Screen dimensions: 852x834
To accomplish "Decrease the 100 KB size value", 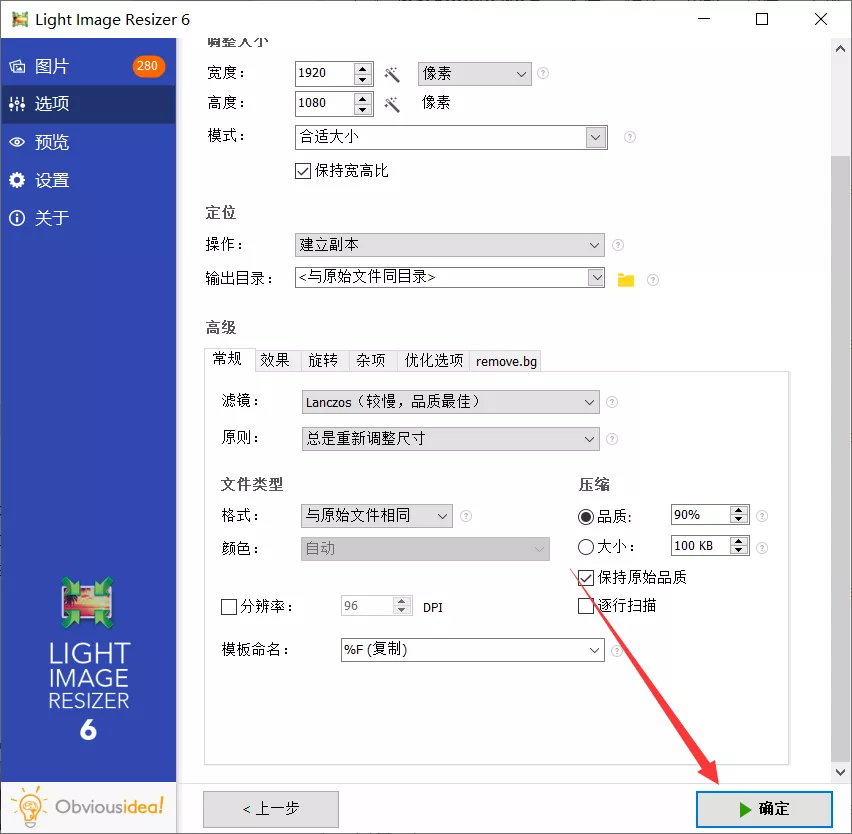I will pos(738,550).
